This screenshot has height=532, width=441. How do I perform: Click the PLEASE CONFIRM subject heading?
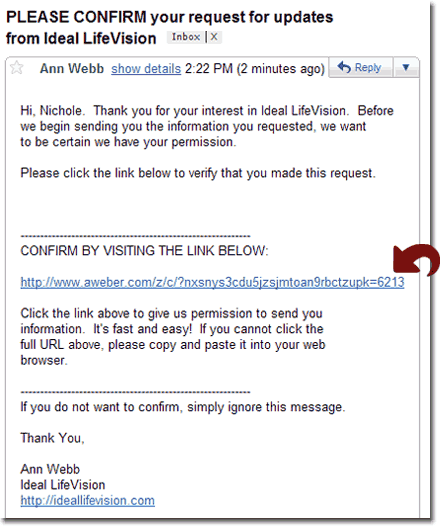pyautogui.click(x=169, y=27)
